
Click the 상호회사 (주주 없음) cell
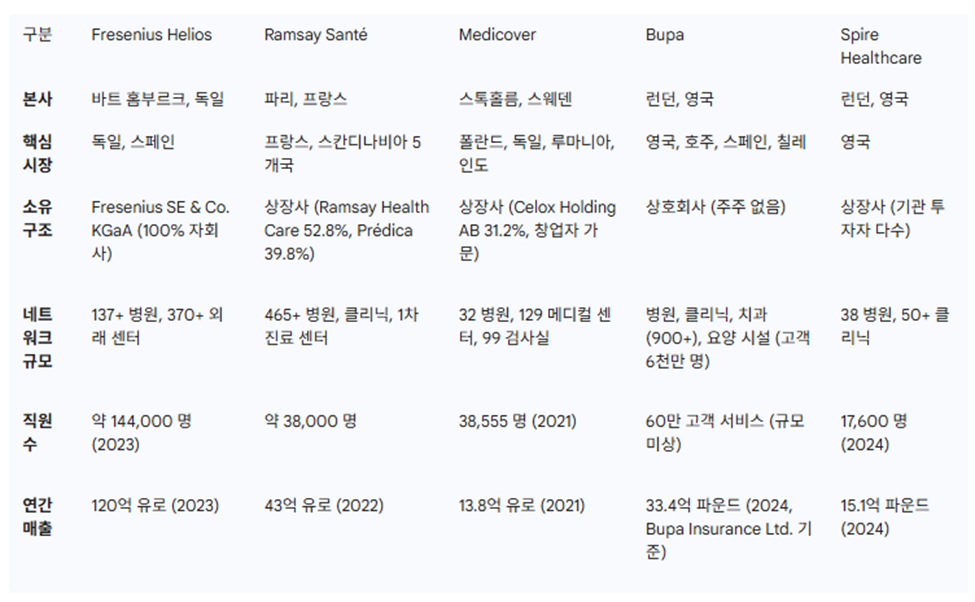(715, 207)
